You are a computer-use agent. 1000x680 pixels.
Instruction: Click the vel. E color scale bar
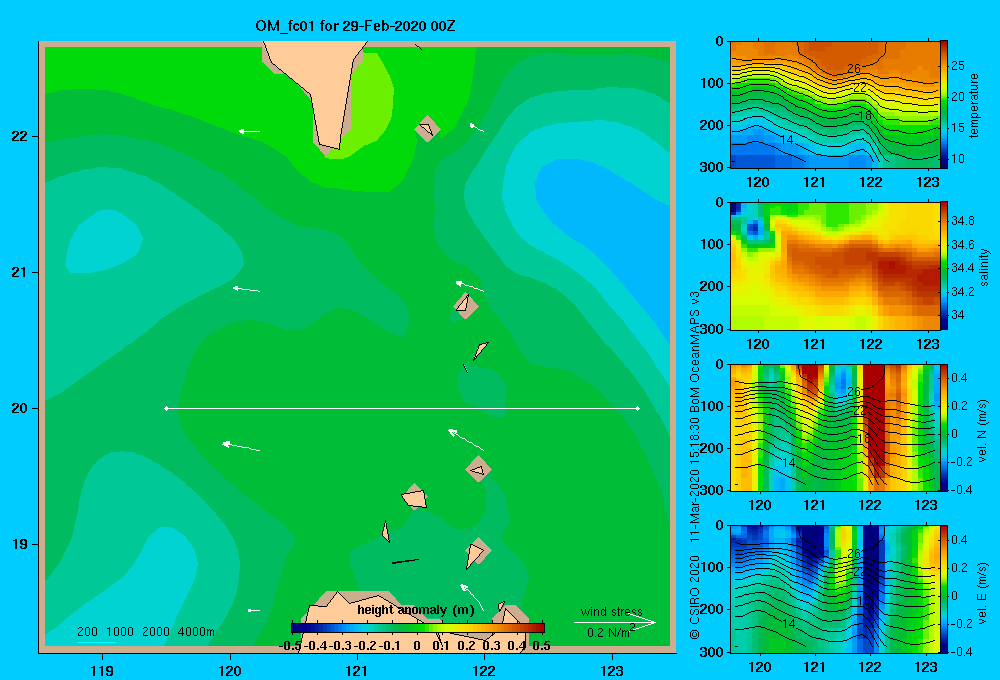click(944, 589)
